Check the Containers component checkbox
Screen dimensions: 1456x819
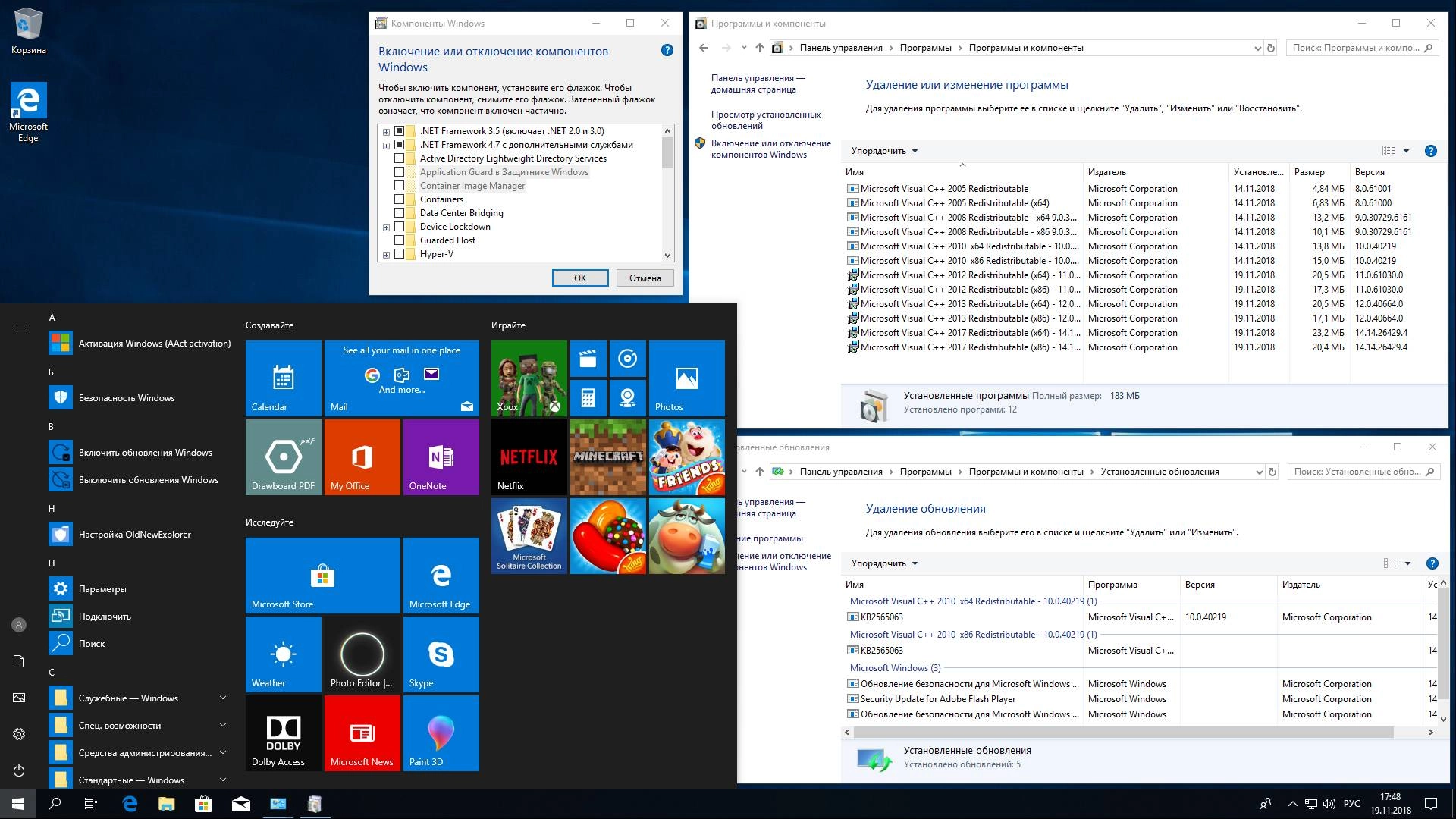400,199
